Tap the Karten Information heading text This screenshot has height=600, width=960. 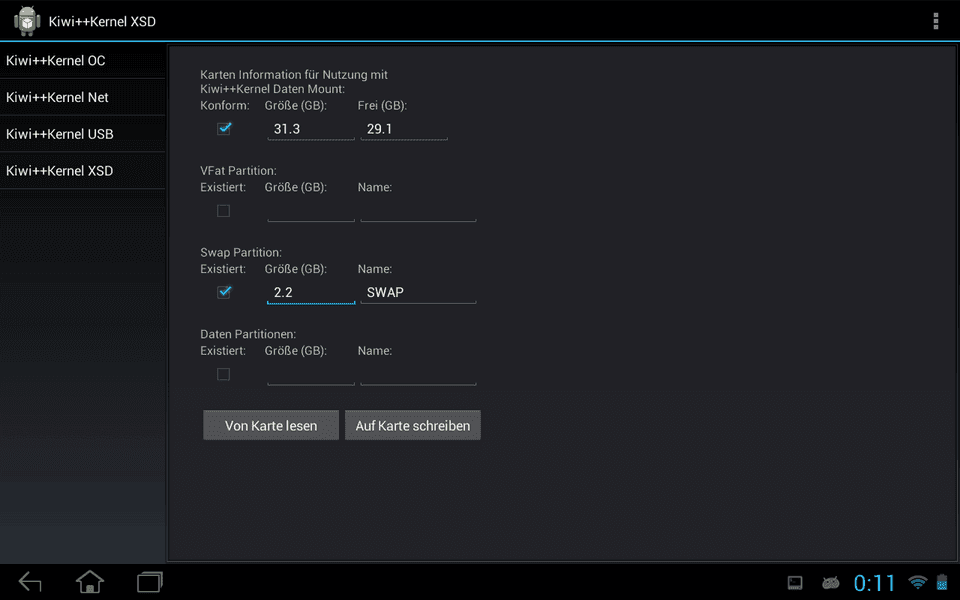point(294,81)
